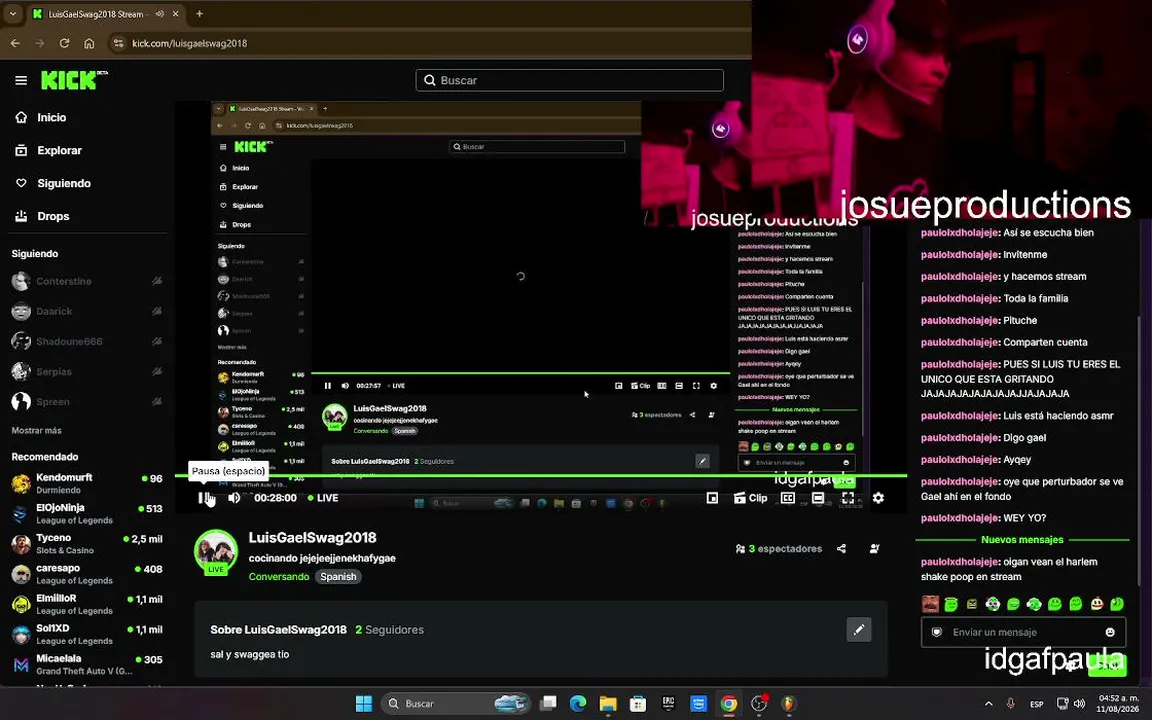Open recommended channel ElmilloR

87,604
